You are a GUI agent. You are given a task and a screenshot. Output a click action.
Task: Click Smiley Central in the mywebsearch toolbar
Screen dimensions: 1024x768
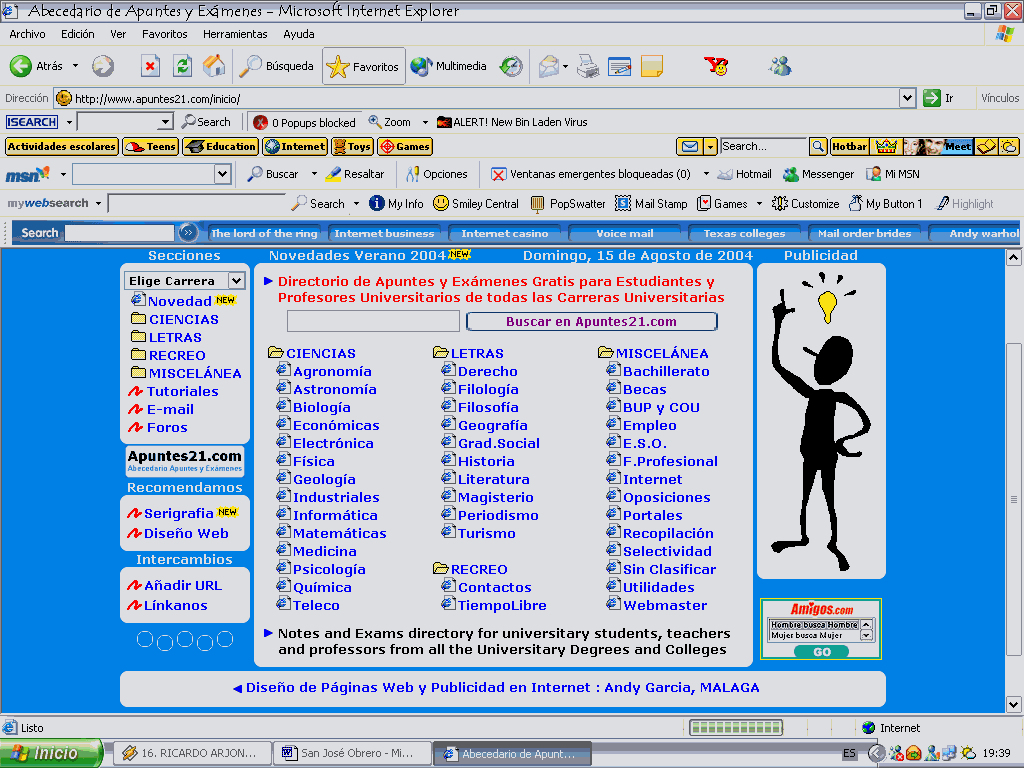(x=476, y=204)
